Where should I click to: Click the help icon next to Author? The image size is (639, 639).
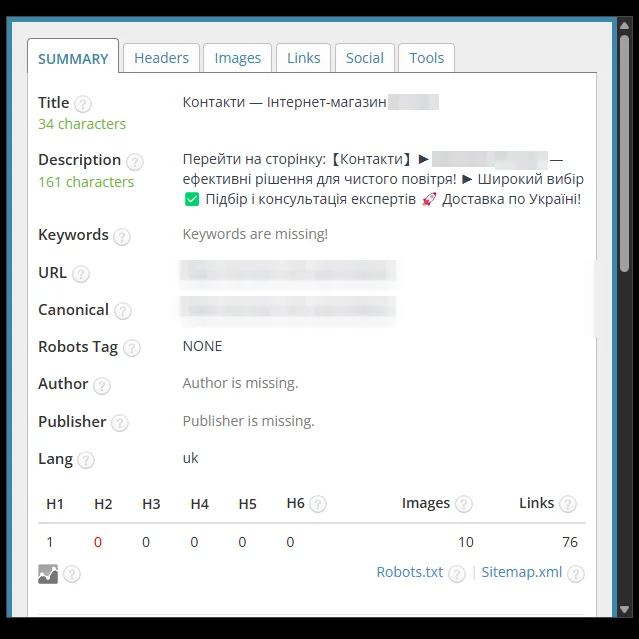point(102,386)
